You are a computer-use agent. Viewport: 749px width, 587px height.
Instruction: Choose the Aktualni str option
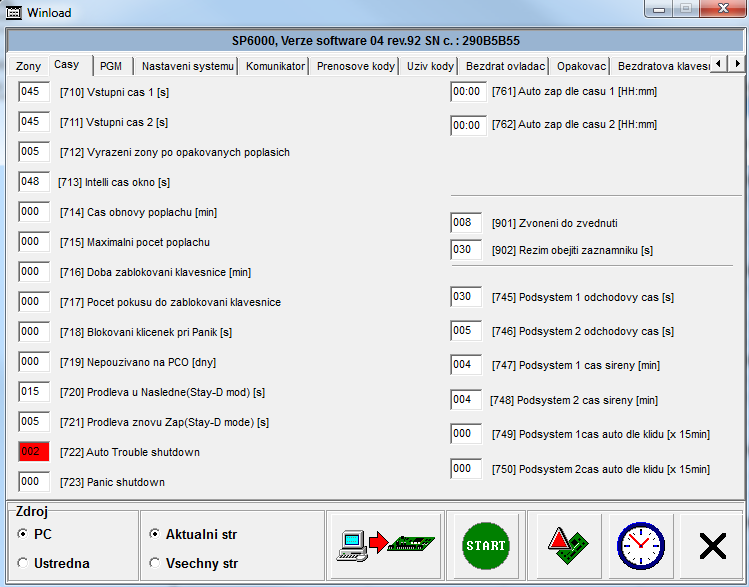(x=154, y=535)
